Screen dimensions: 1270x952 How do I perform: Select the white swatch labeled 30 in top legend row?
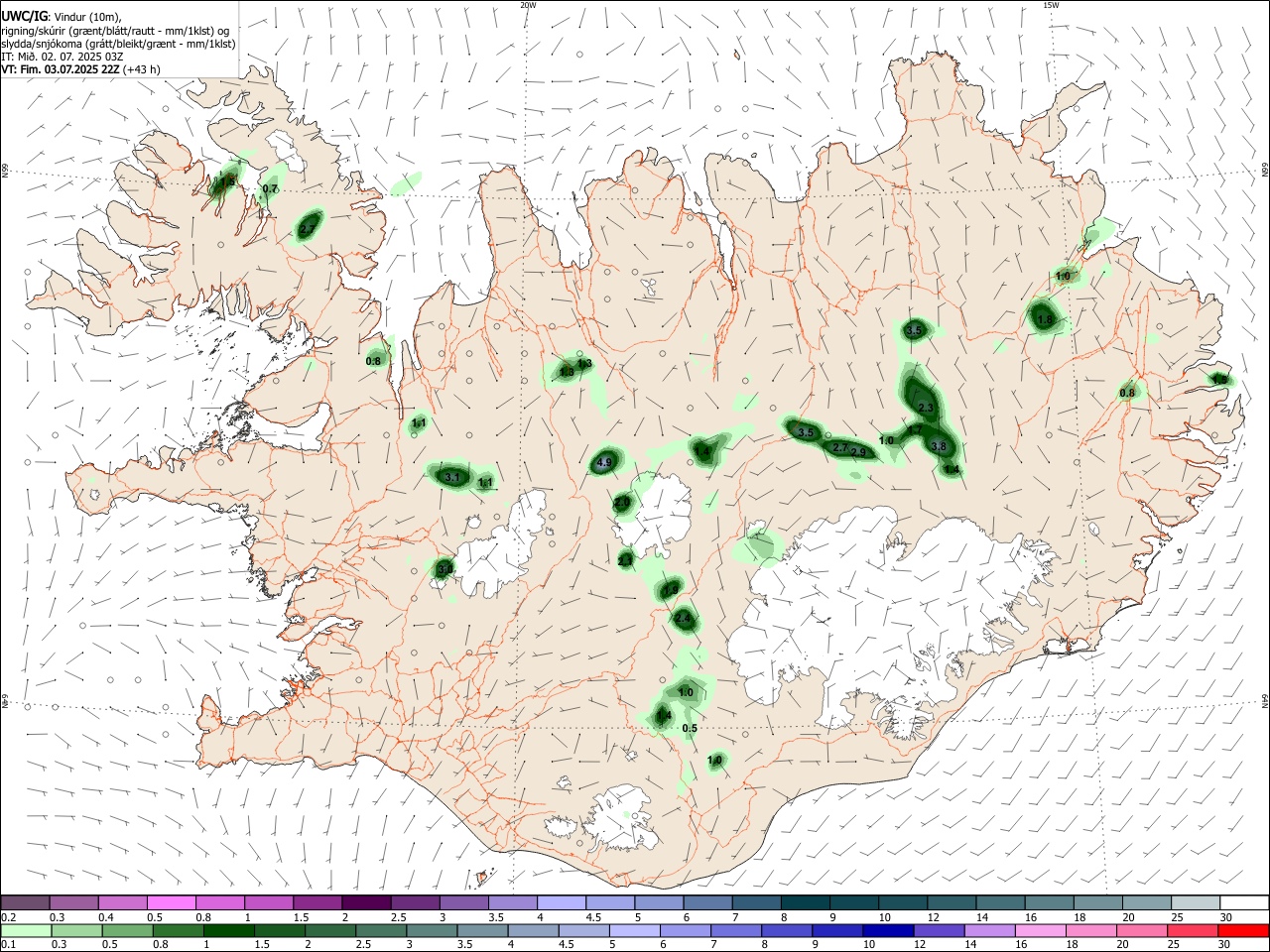1243,902
